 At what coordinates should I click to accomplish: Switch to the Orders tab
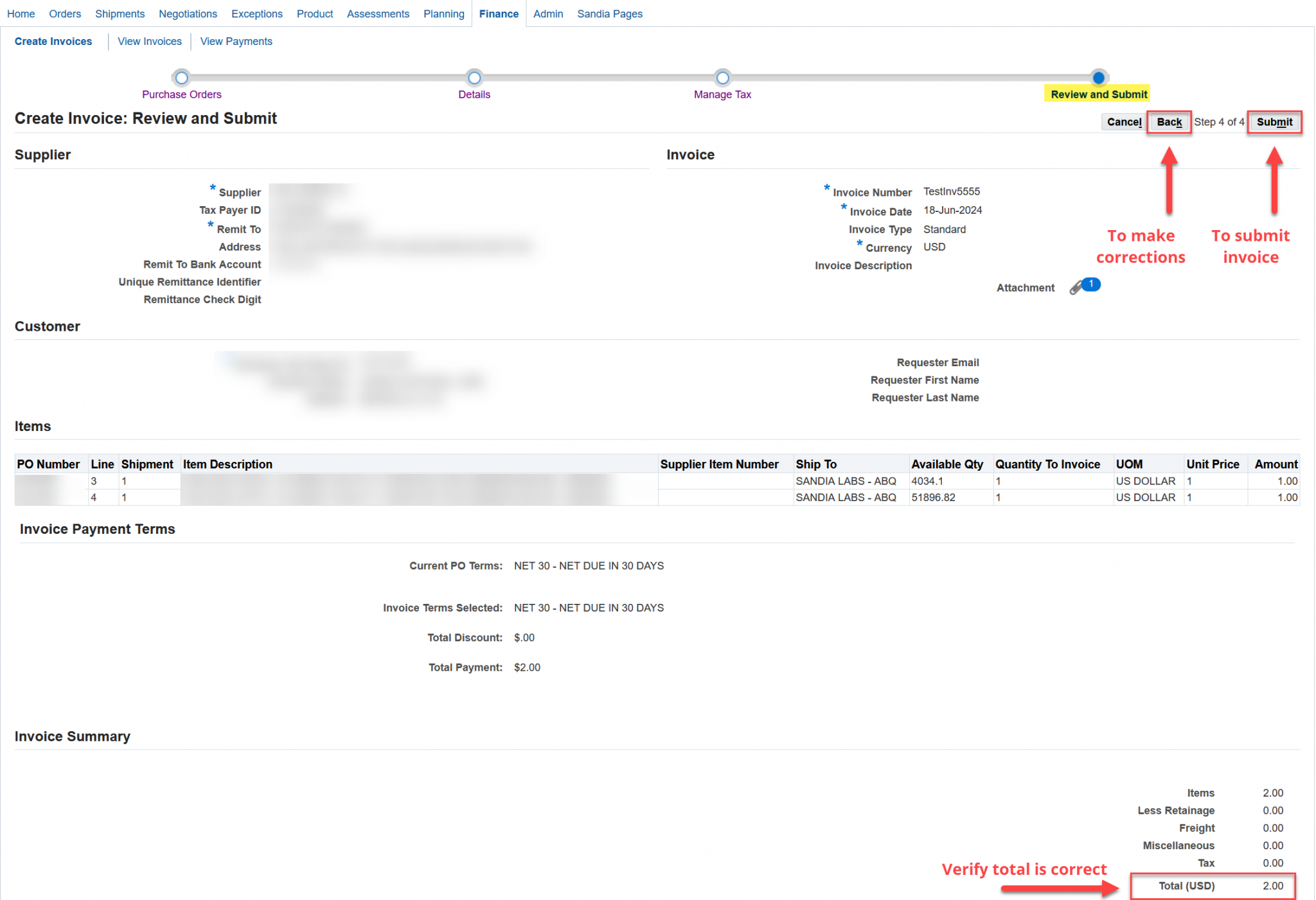(x=65, y=13)
